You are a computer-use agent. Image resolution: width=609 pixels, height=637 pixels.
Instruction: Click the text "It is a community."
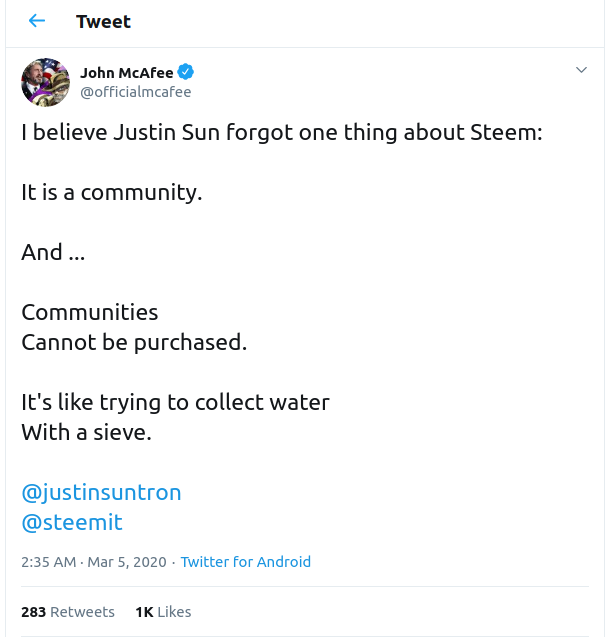112,192
